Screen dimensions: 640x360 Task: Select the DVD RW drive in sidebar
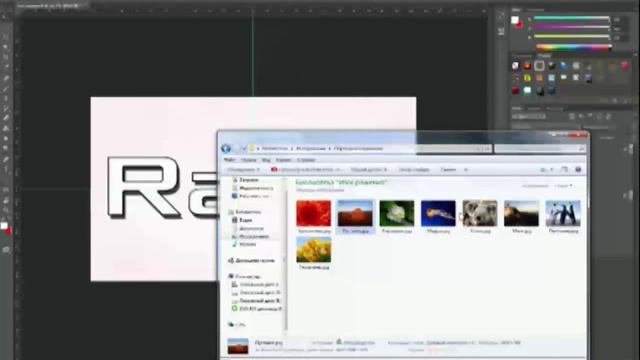[x=257, y=309]
